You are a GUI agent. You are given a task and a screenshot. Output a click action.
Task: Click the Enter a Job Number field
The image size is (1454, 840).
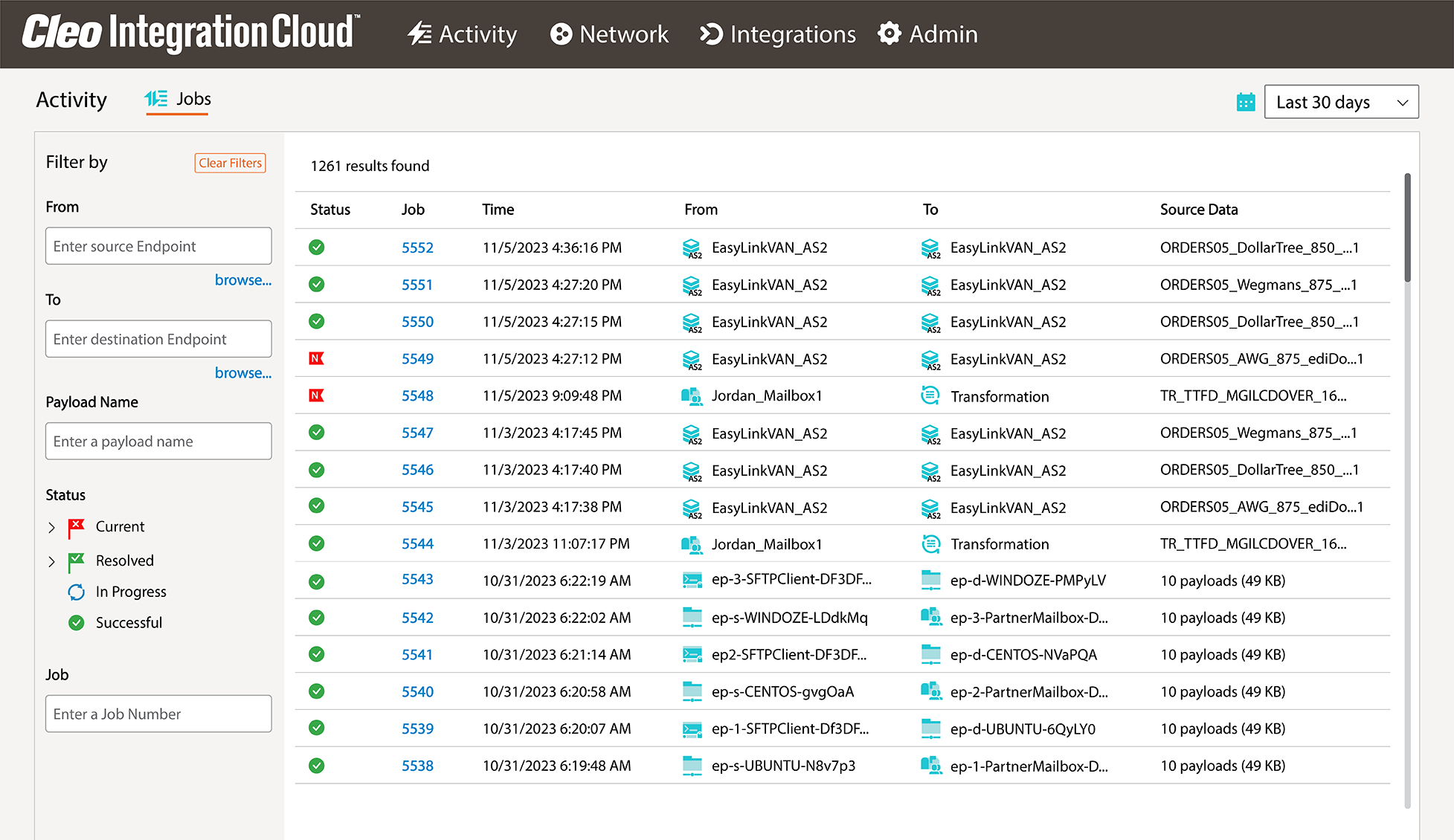(158, 714)
